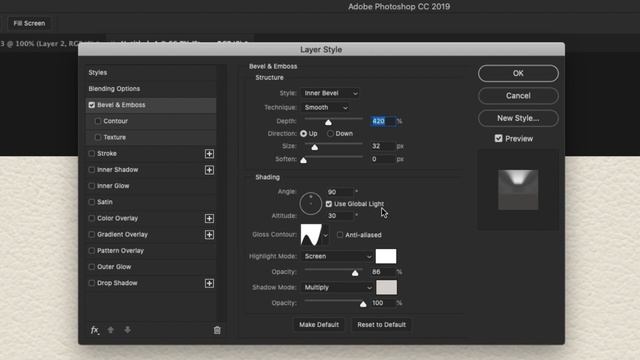Click the Shadow Opacity value 100
The width and height of the screenshot is (640, 360).
coord(383,303)
